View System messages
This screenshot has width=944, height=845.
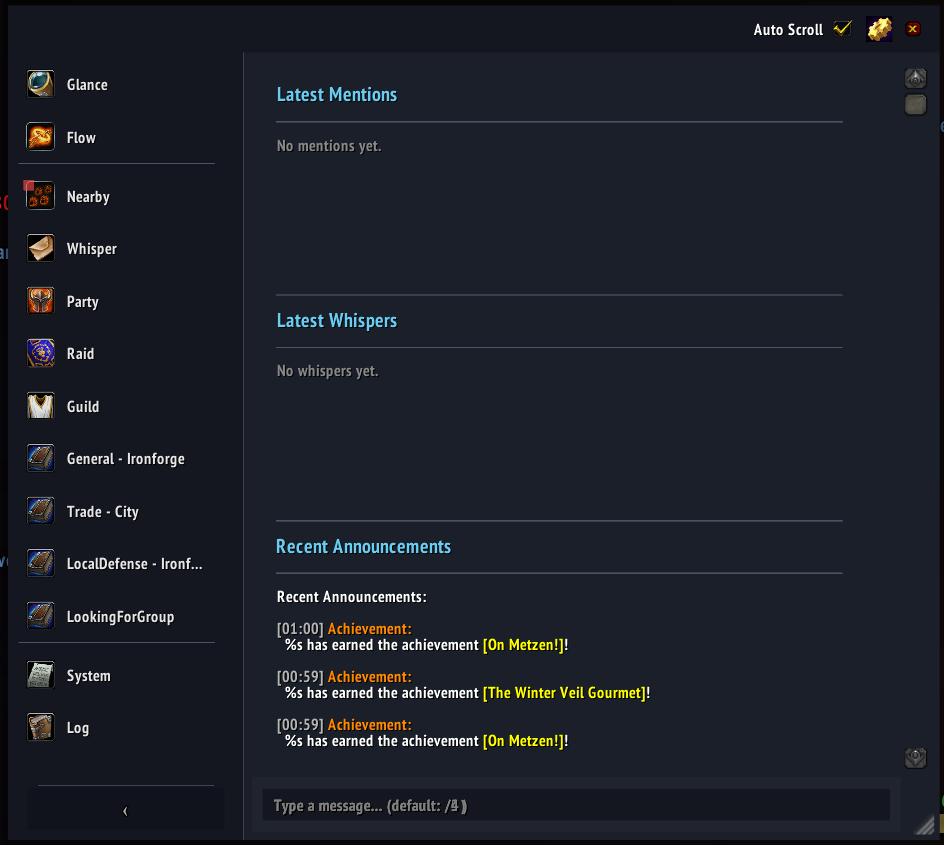point(88,675)
